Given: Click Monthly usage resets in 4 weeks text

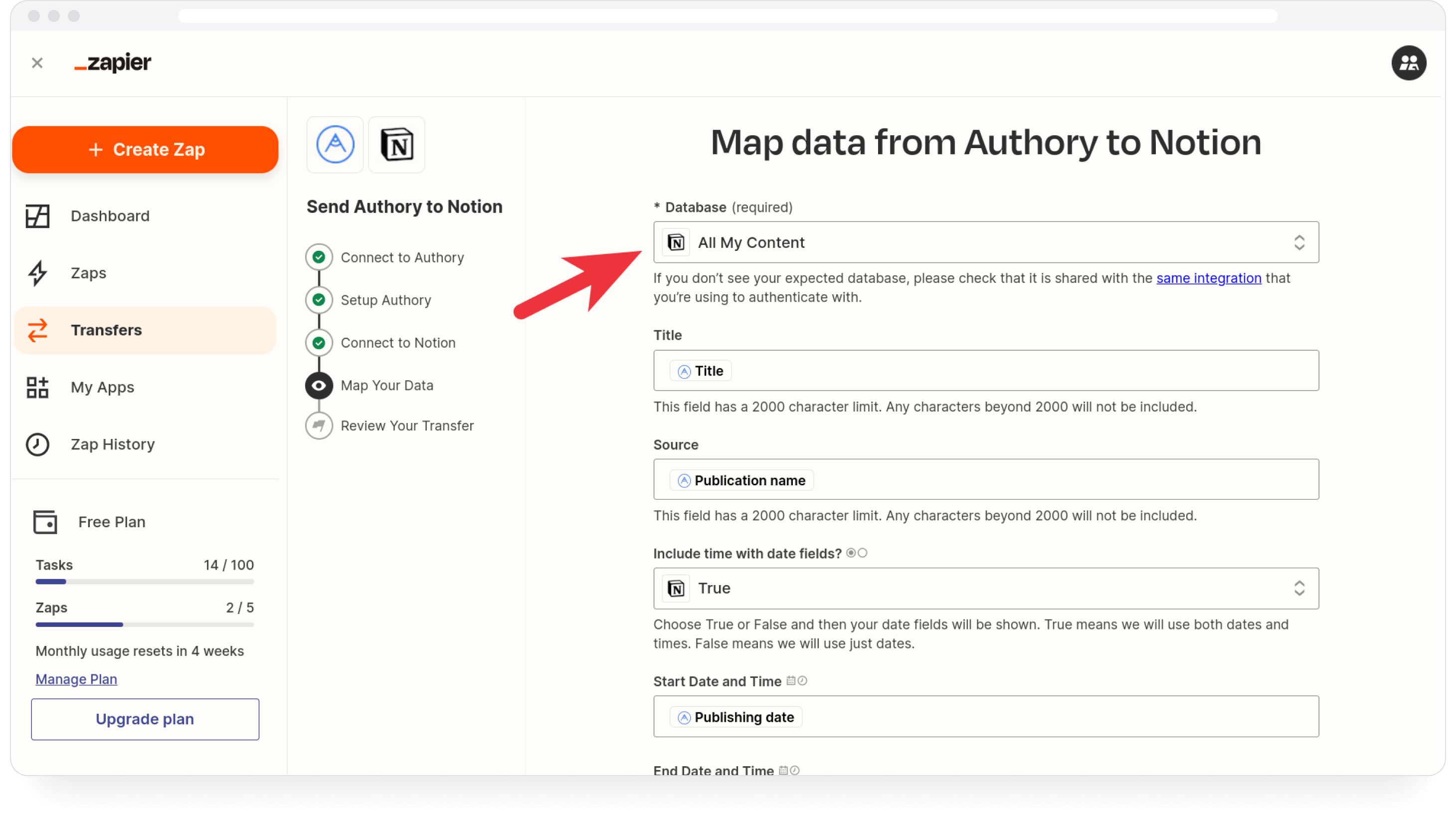Looking at the screenshot, I should pos(140,651).
